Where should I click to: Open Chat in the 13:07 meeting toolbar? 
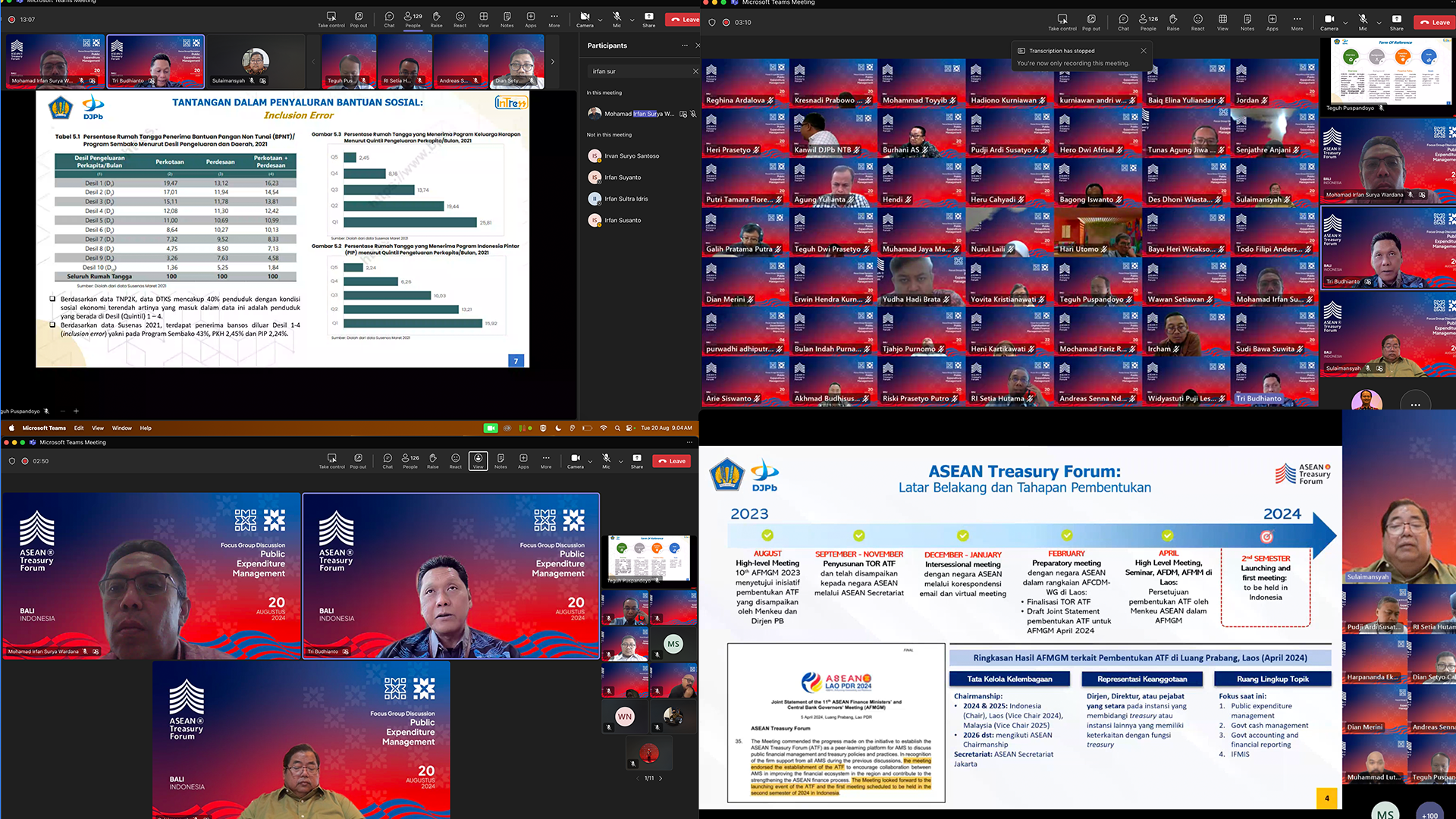click(x=389, y=18)
